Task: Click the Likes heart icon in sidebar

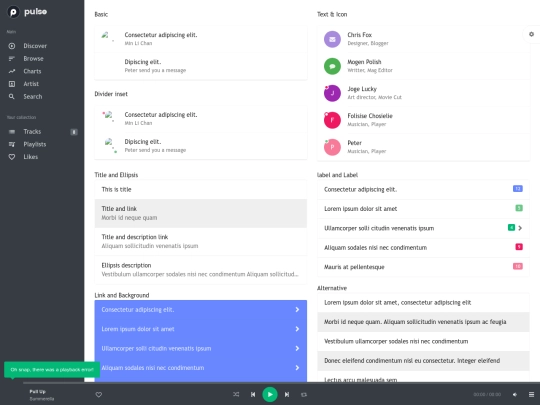Action: tap(12, 157)
